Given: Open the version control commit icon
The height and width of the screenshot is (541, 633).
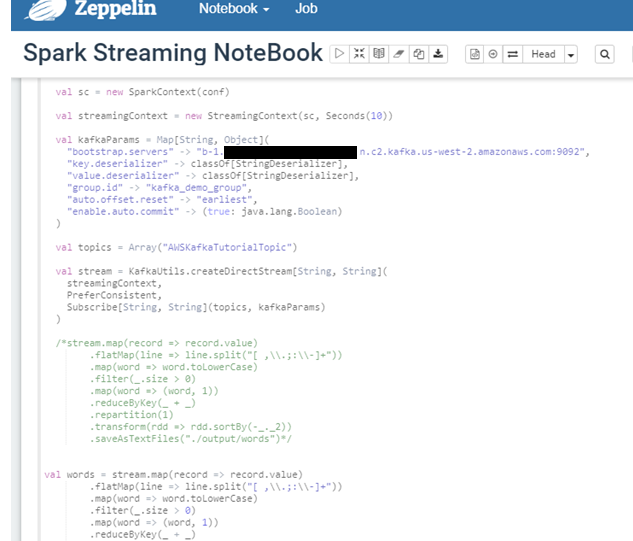Looking at the screenshot, I should click(475, 54).
